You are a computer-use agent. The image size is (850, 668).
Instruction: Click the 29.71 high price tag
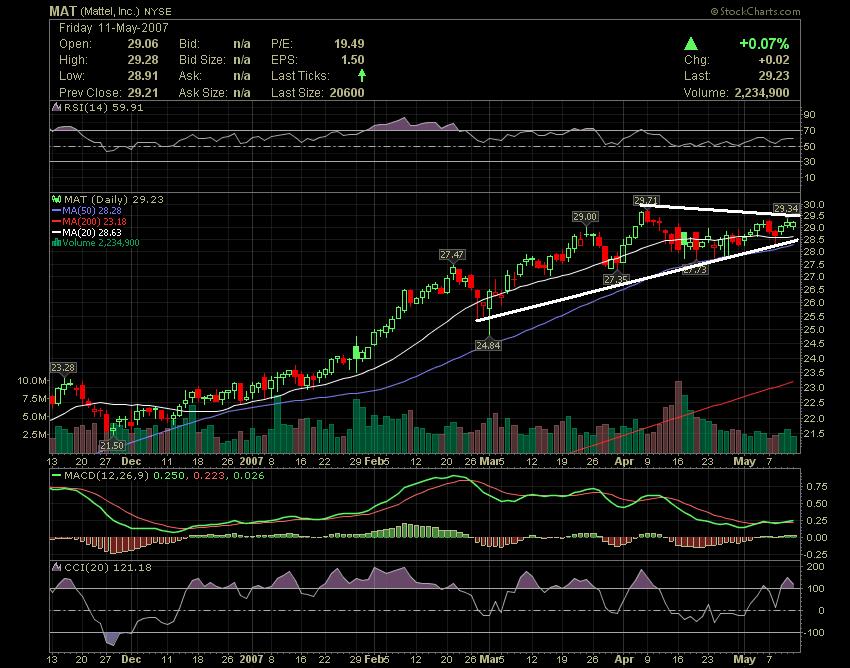(646, 201)
